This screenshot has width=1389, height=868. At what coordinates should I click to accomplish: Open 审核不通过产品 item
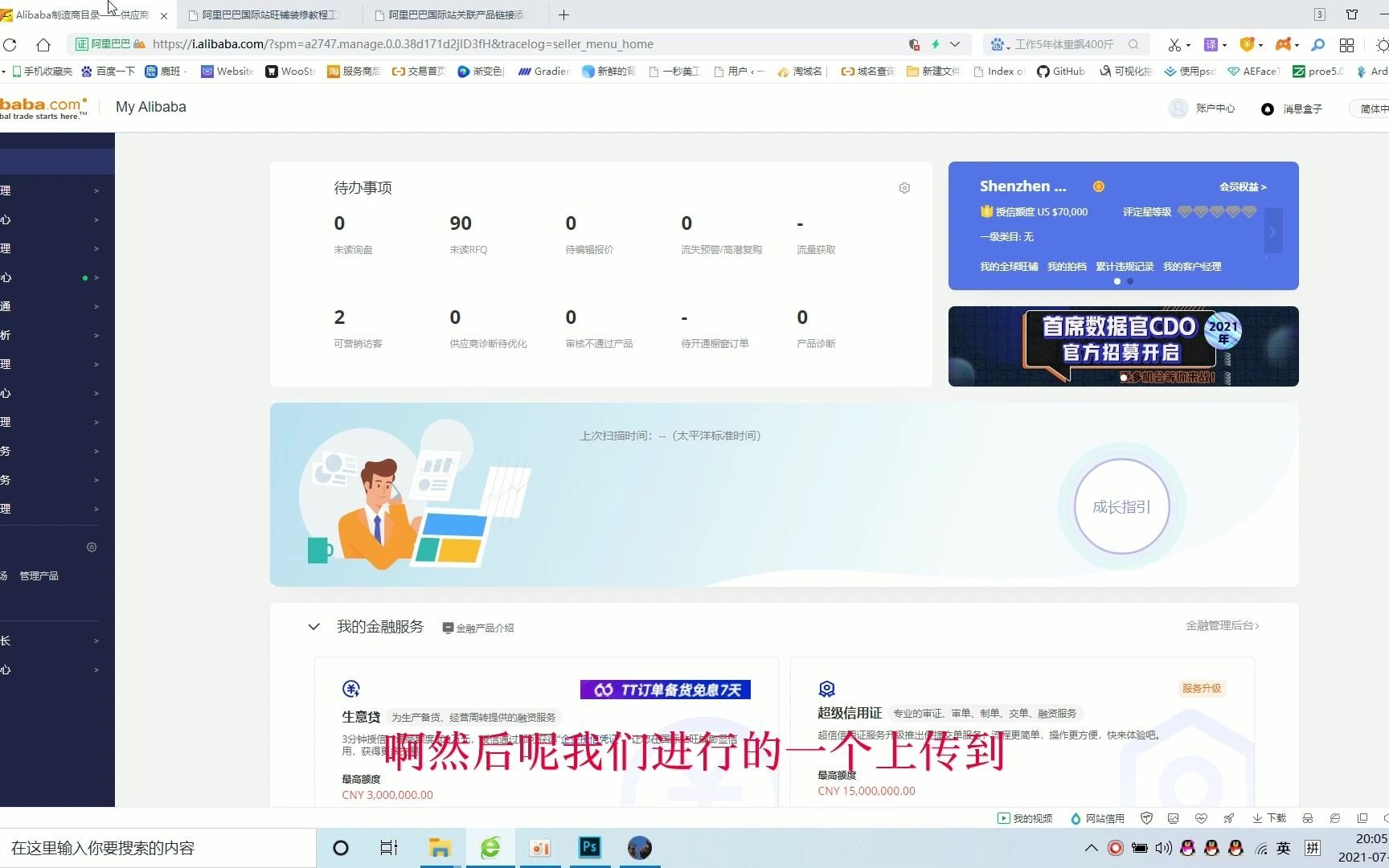tap(599, 344)
